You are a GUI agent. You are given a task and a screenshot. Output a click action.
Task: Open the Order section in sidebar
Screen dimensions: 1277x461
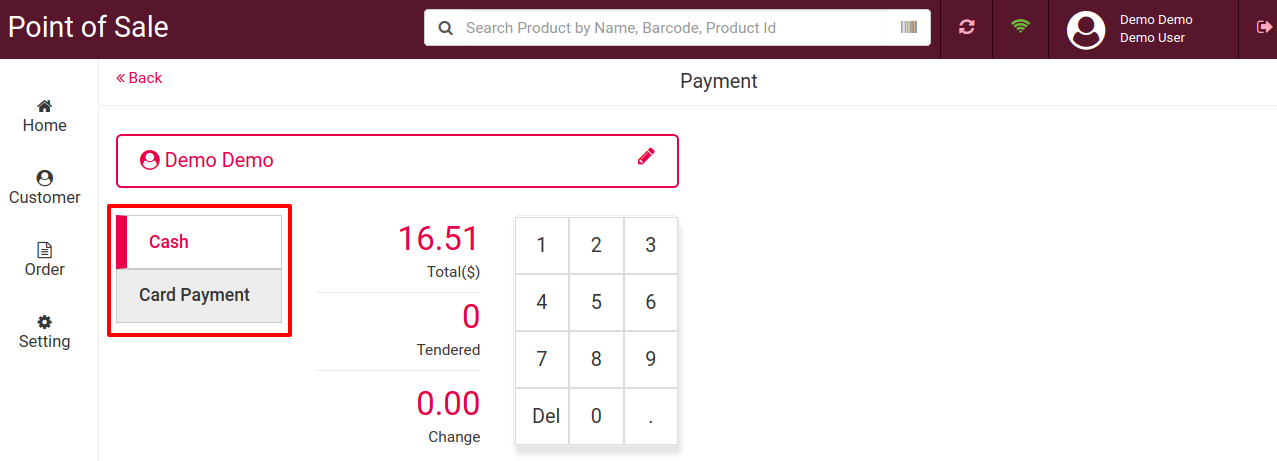45,260
